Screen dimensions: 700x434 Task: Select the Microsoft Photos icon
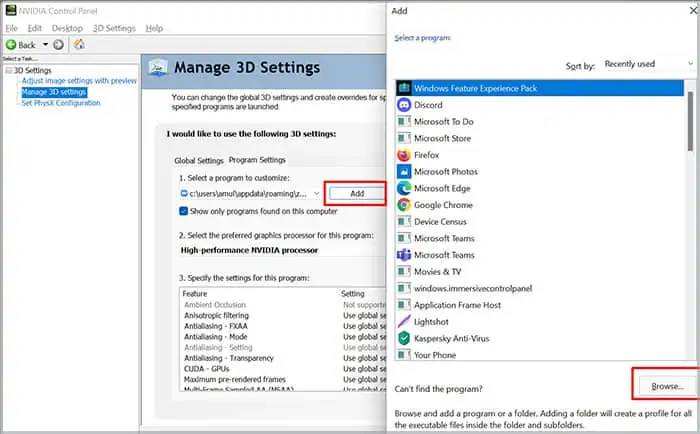[x=404, y=172]
